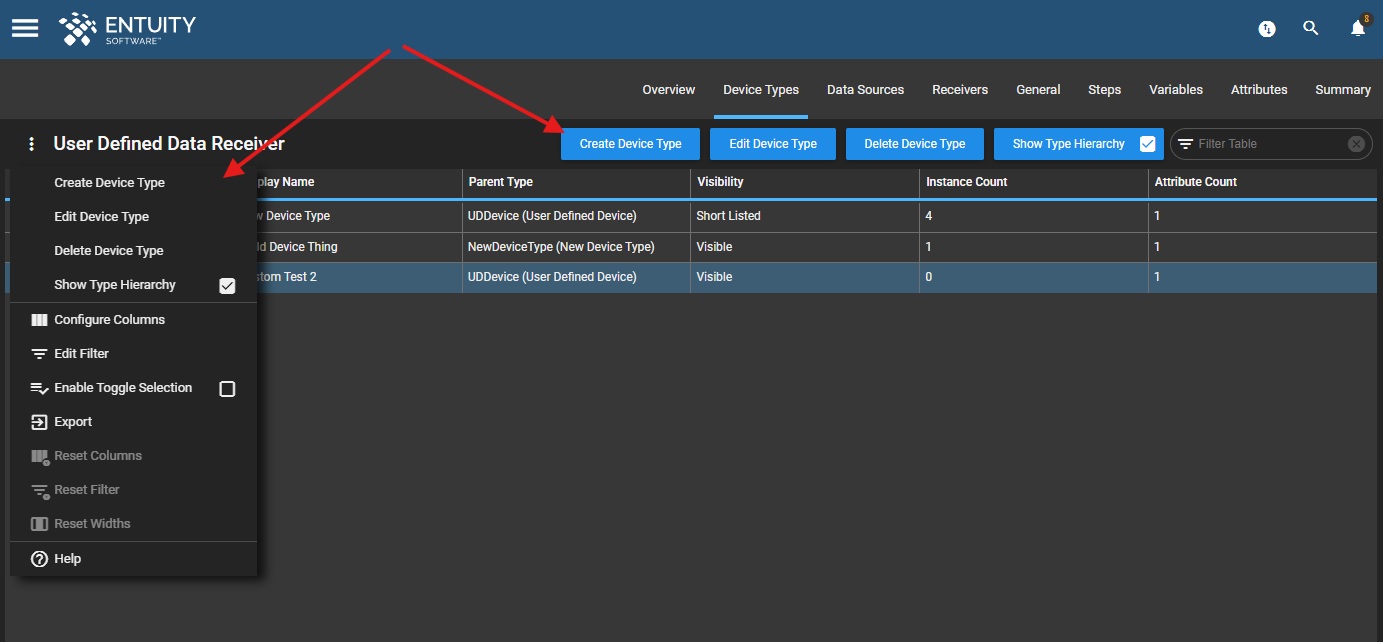The image size is (1383, 642).
Task: Click the filter lines icon in Filter Table
Action: click(1185, 144)
